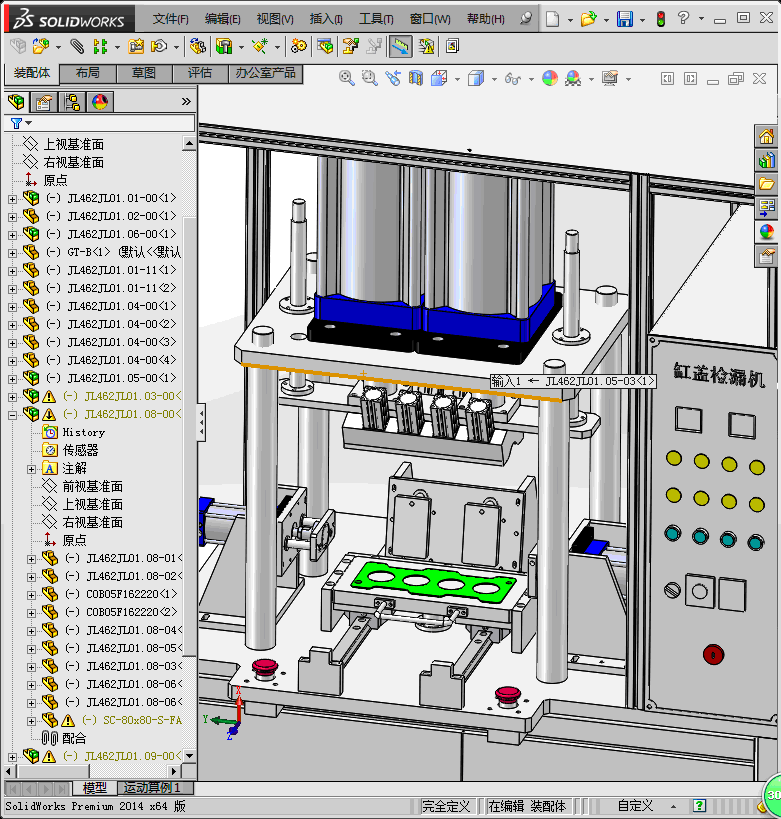Click the Update SpeedPak icon
The width and height of the screenshot is (781, 819).
(426, 46)
